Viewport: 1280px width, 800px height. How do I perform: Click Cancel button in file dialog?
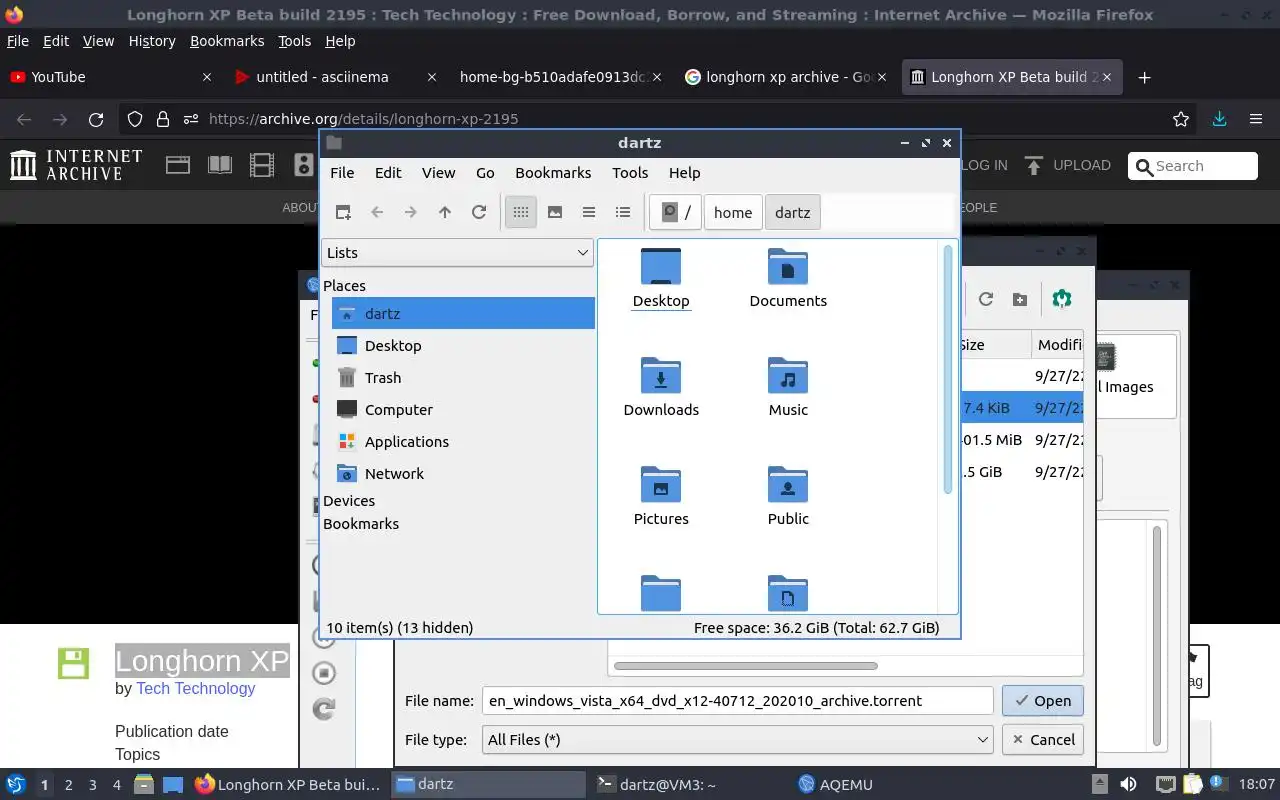pos(1042,740)
